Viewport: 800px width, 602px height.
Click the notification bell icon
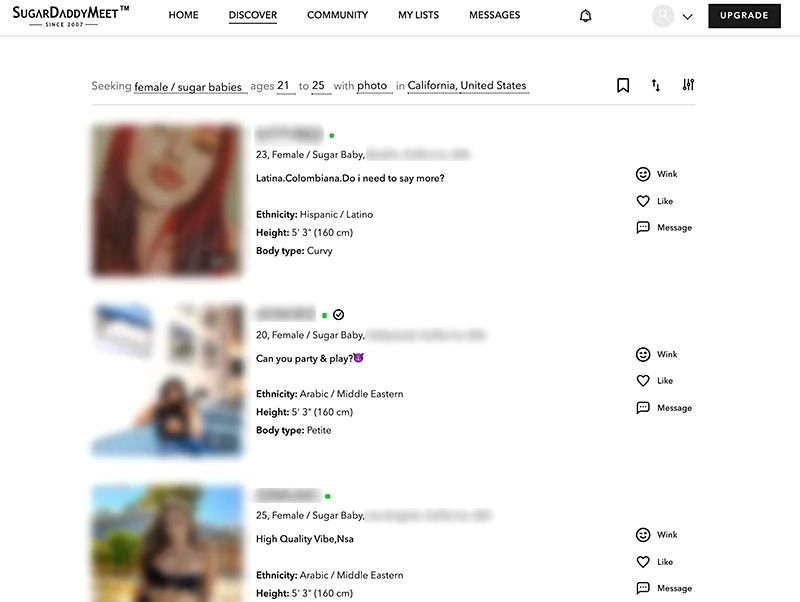(x=586, y=16)
